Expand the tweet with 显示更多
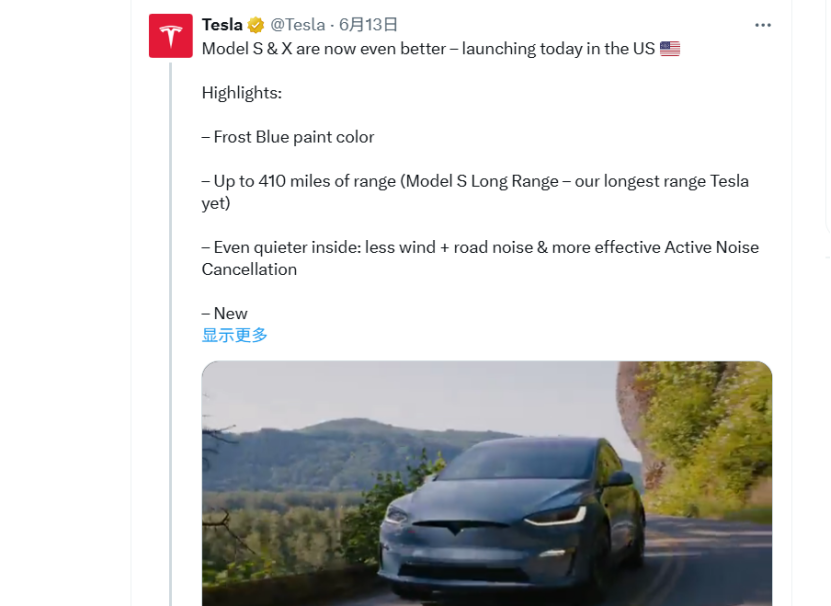This screenshot has width=831, height=606. tap(235, 335)
